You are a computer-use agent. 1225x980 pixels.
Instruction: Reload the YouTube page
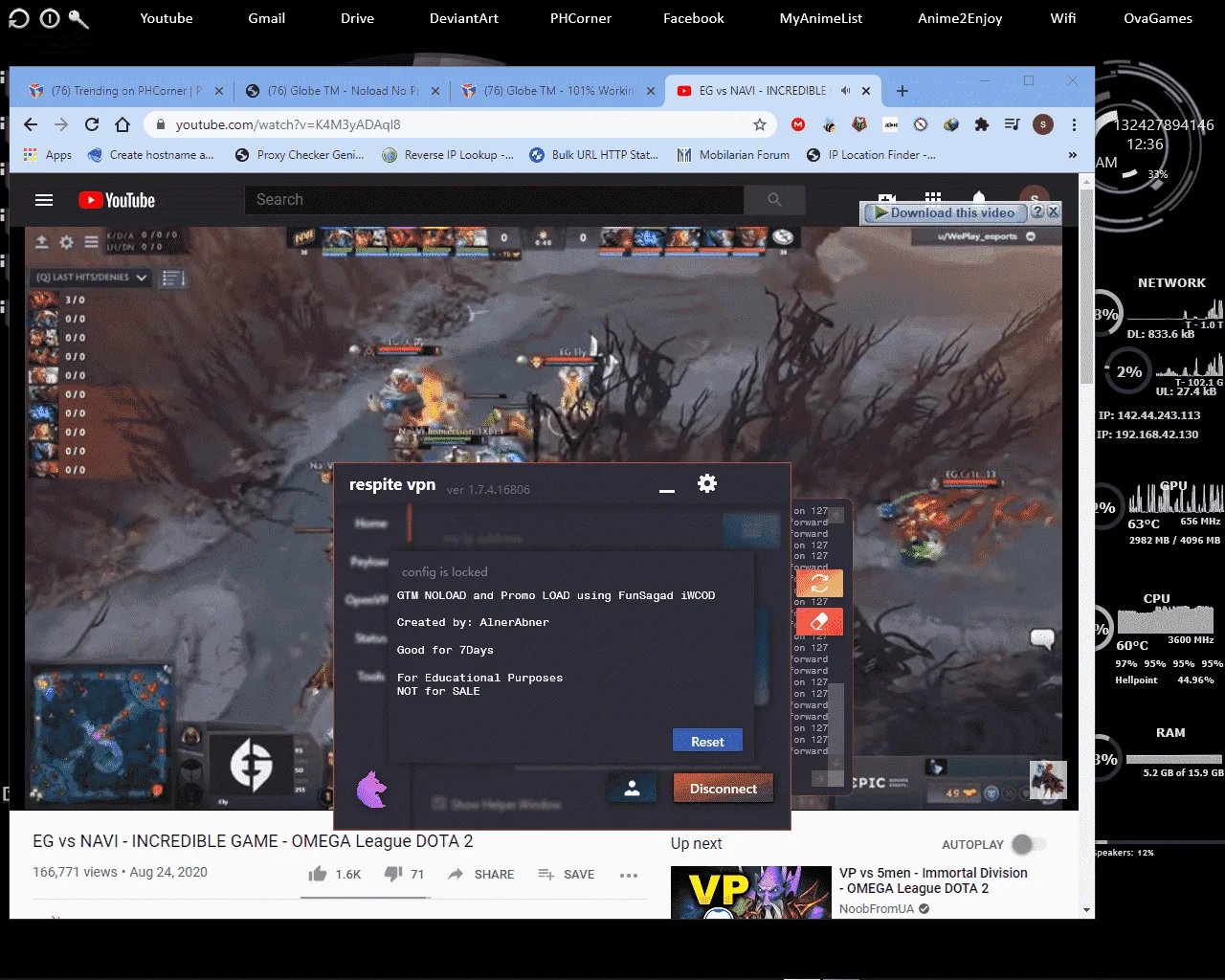tap(92, 124)
